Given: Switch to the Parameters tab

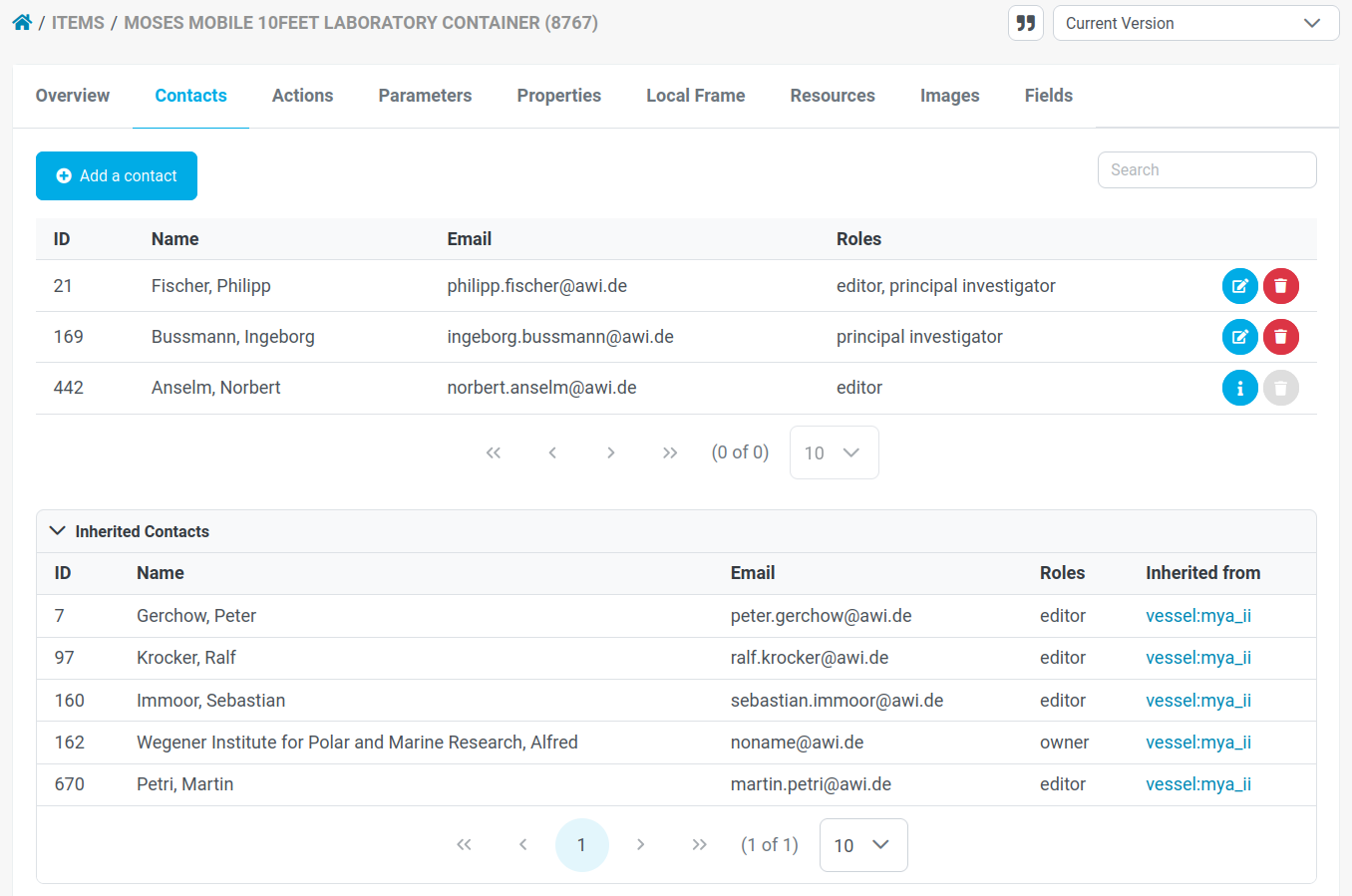Looking at the screenshot, I should (425, 96).
